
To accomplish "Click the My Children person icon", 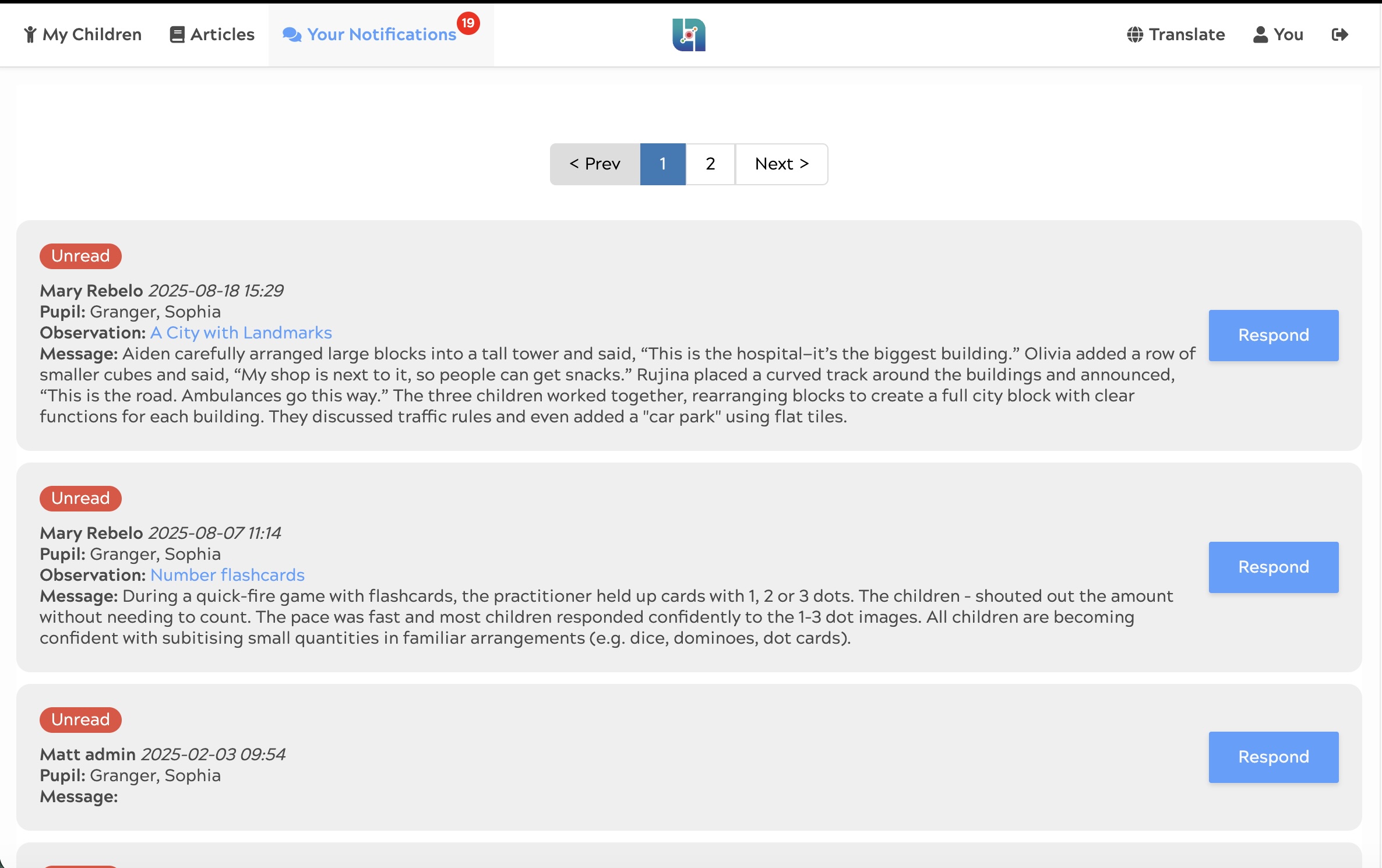I will click(30, 35).
